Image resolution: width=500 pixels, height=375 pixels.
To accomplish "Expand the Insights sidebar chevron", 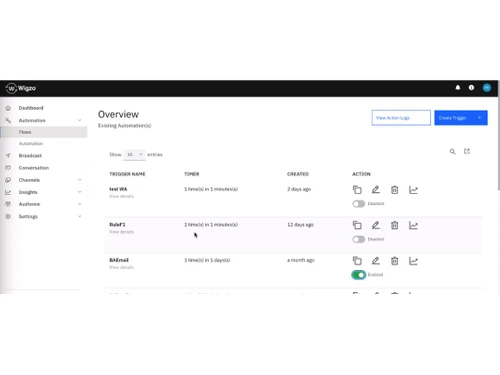I will pyautogui.click(x=79, y=192).
